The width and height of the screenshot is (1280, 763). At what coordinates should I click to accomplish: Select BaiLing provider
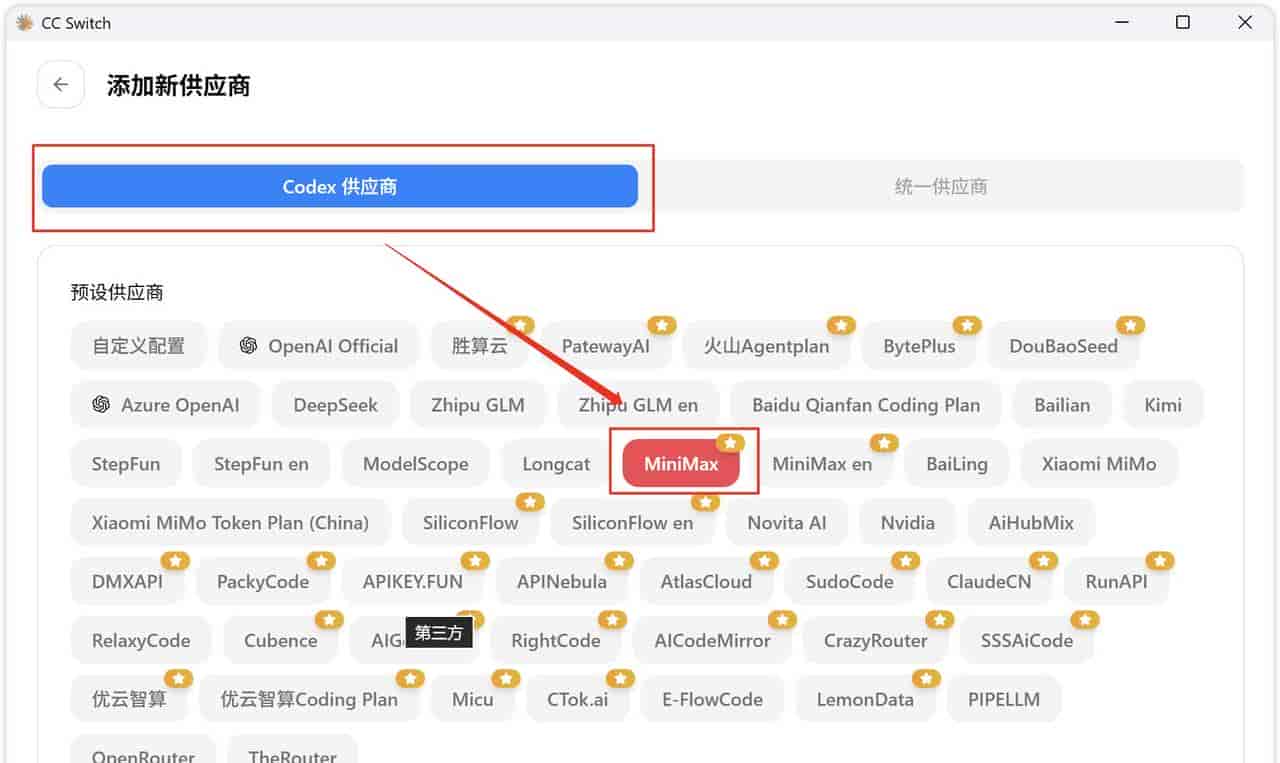pos(957,464)
